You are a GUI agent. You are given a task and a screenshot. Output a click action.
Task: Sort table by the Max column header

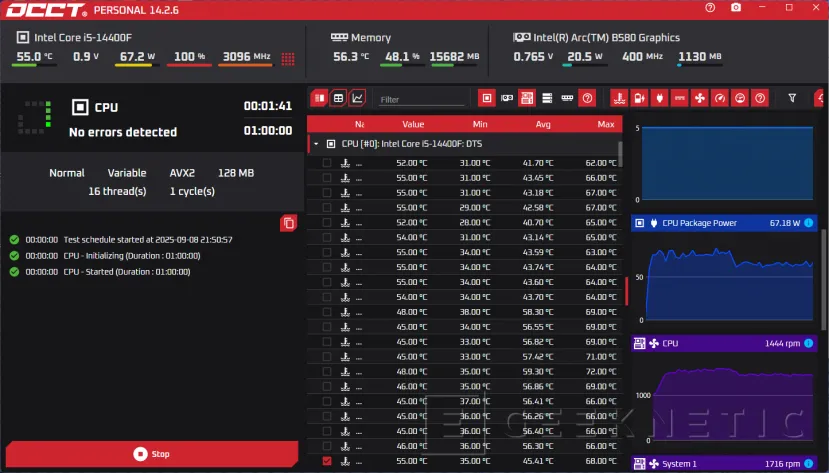(605, 125)
